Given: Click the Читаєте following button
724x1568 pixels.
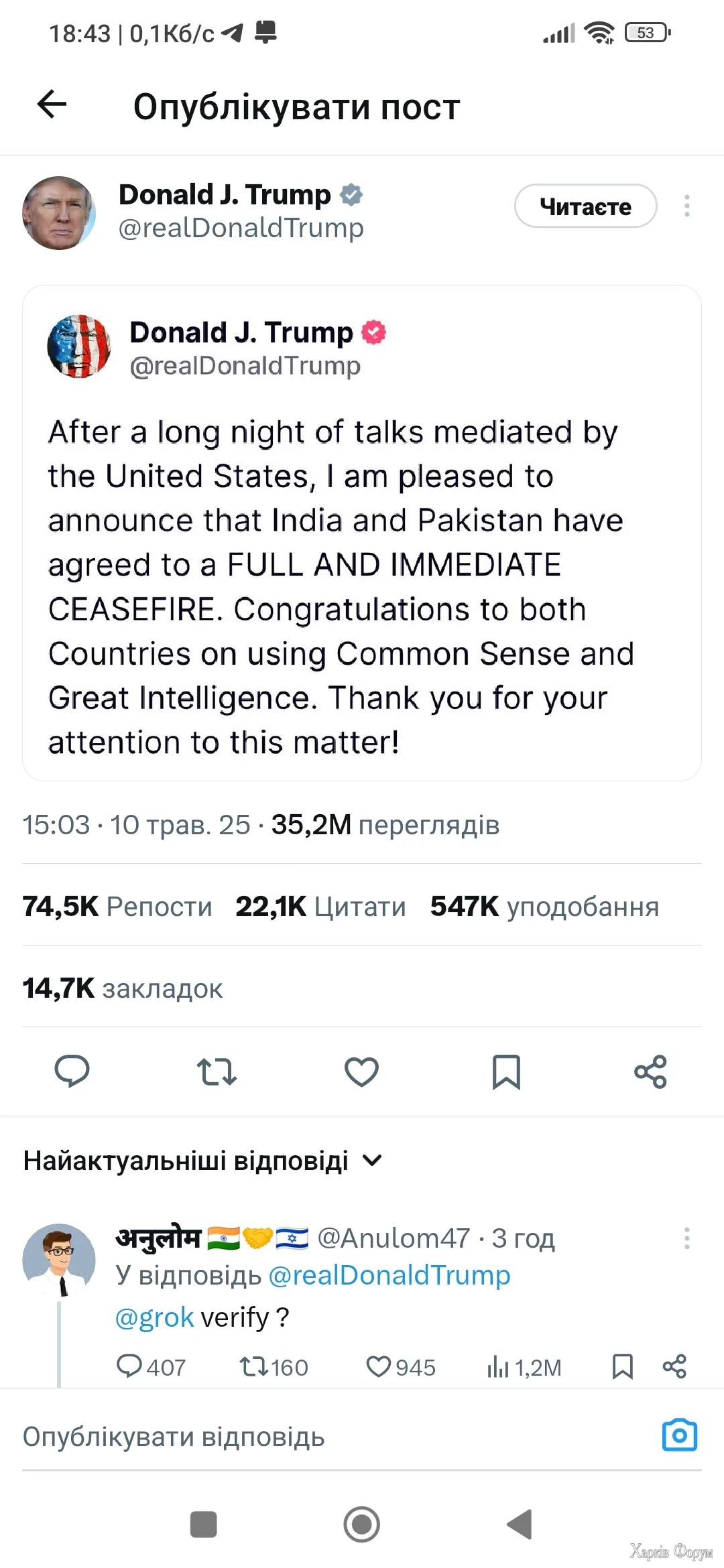Looking at the screenshot, I should (585, 206).
